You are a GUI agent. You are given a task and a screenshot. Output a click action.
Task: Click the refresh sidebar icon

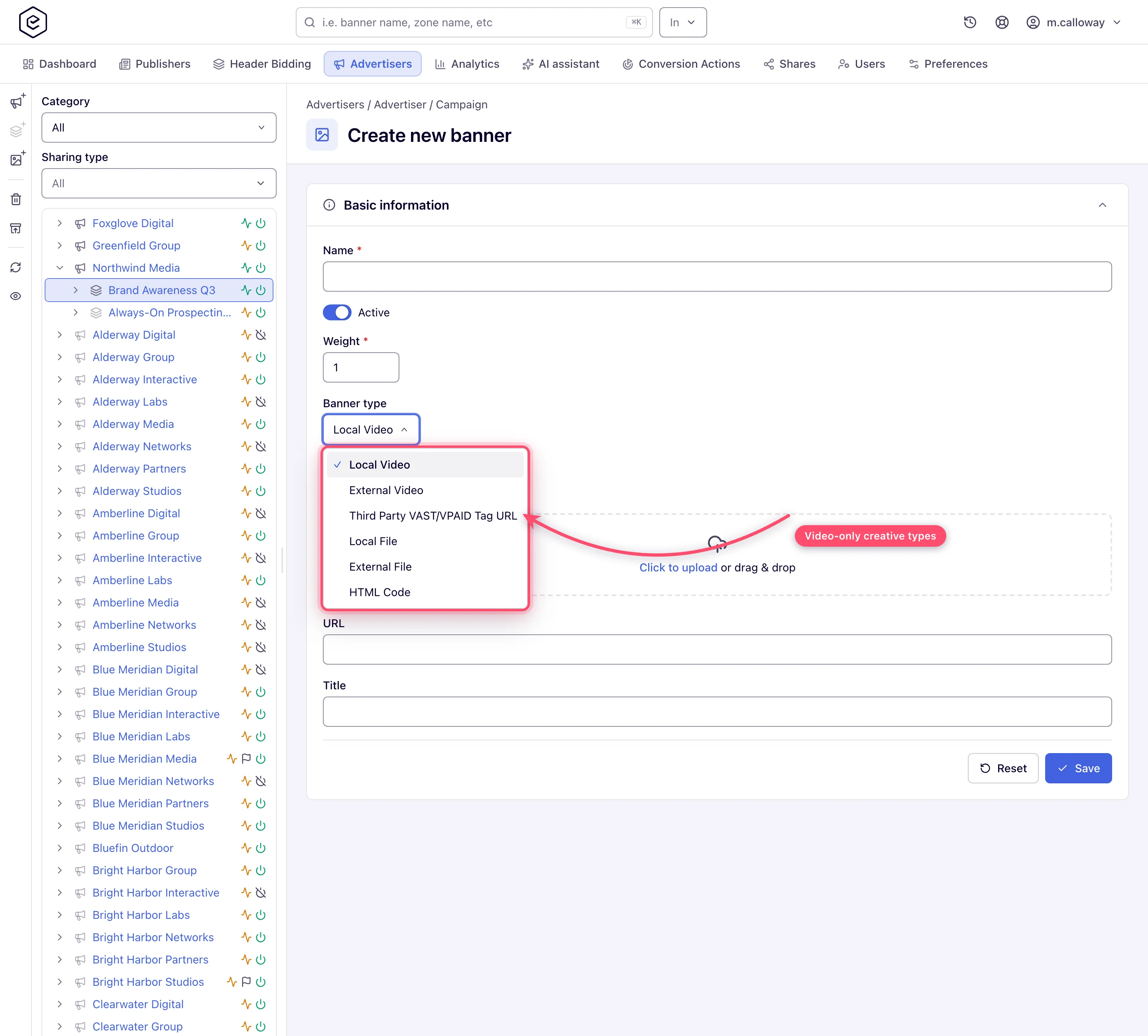(x=16, y=267)
